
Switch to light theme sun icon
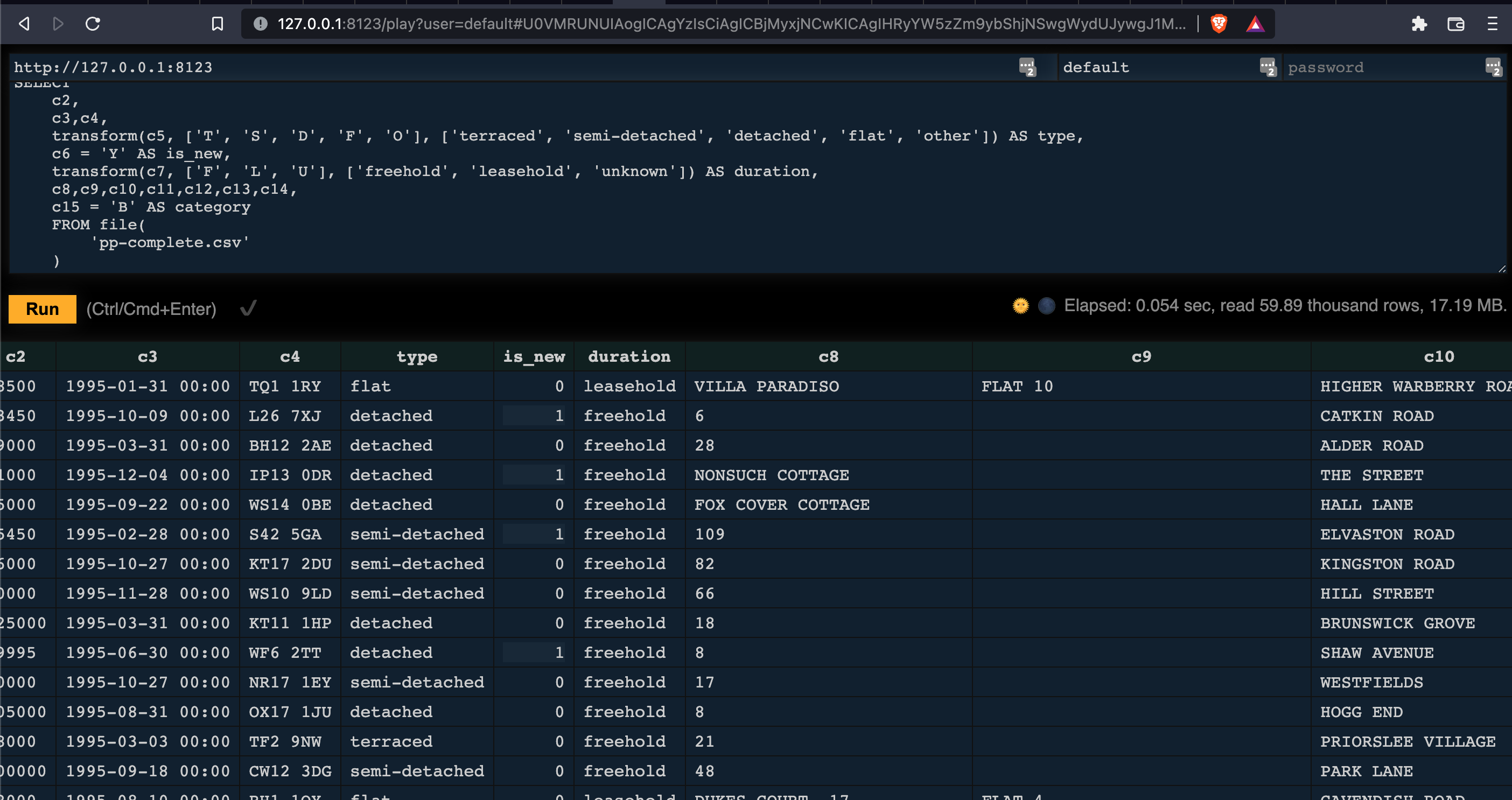(1021, 306)
